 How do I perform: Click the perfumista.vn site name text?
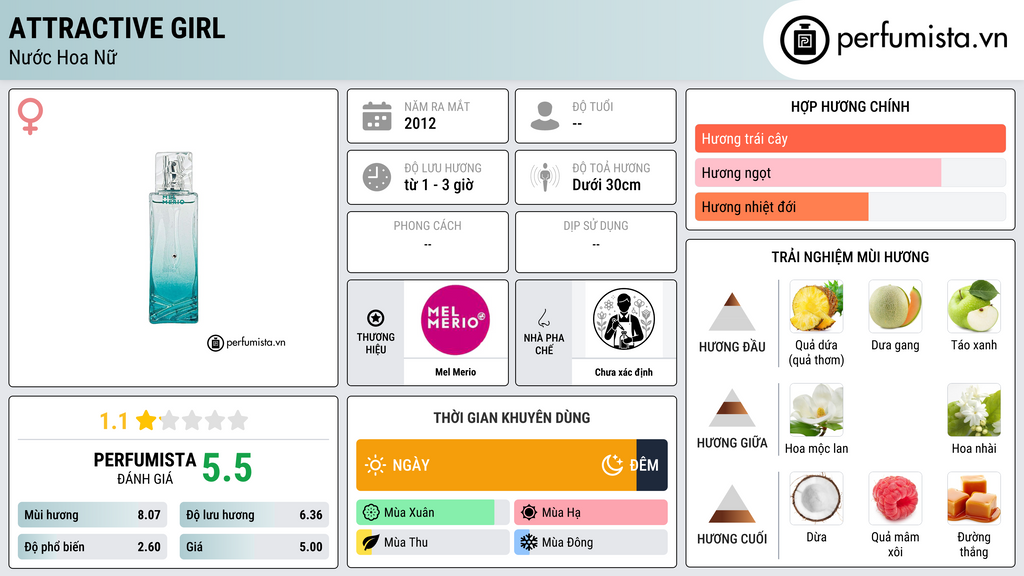coord(922,39)
